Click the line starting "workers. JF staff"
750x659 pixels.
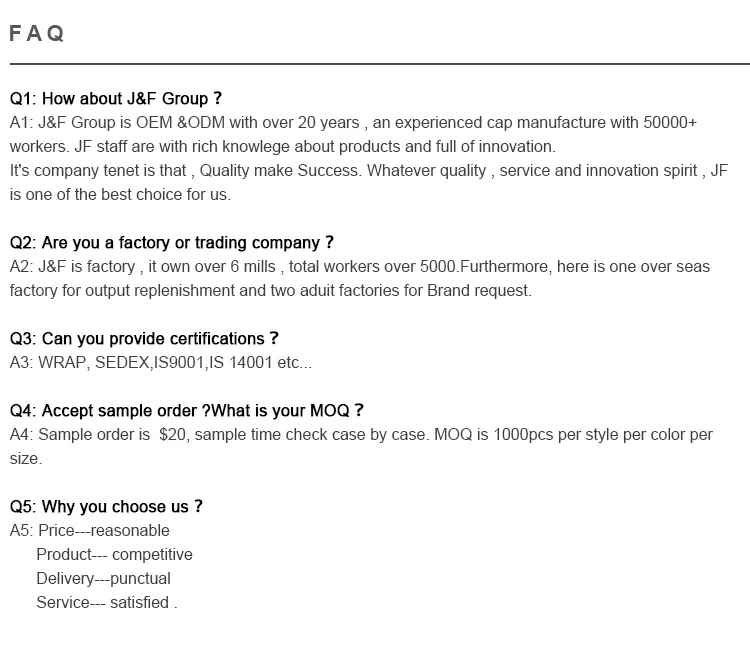tap(282, 147)
